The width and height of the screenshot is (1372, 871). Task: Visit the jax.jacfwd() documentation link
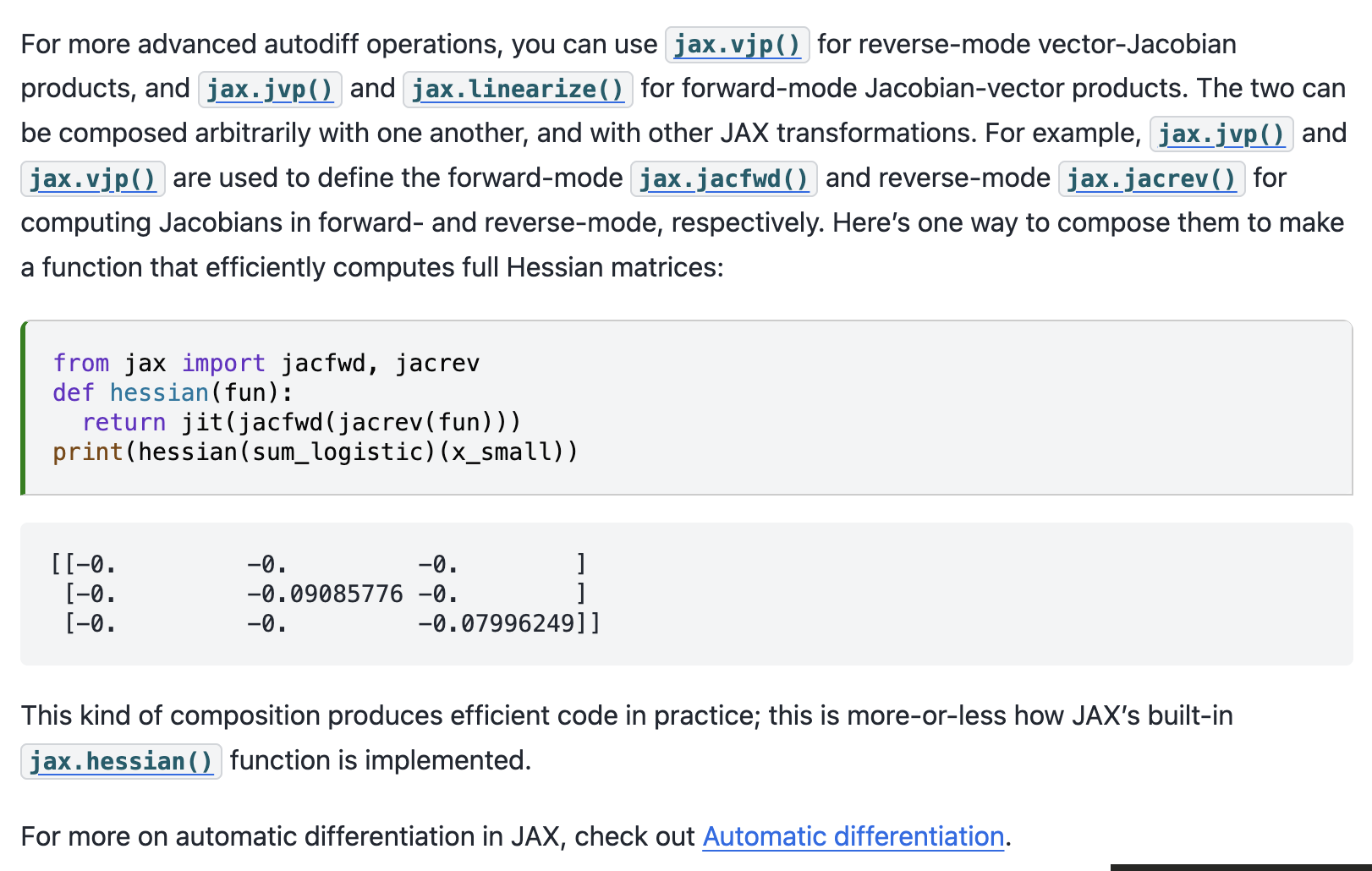pos(723,179)
